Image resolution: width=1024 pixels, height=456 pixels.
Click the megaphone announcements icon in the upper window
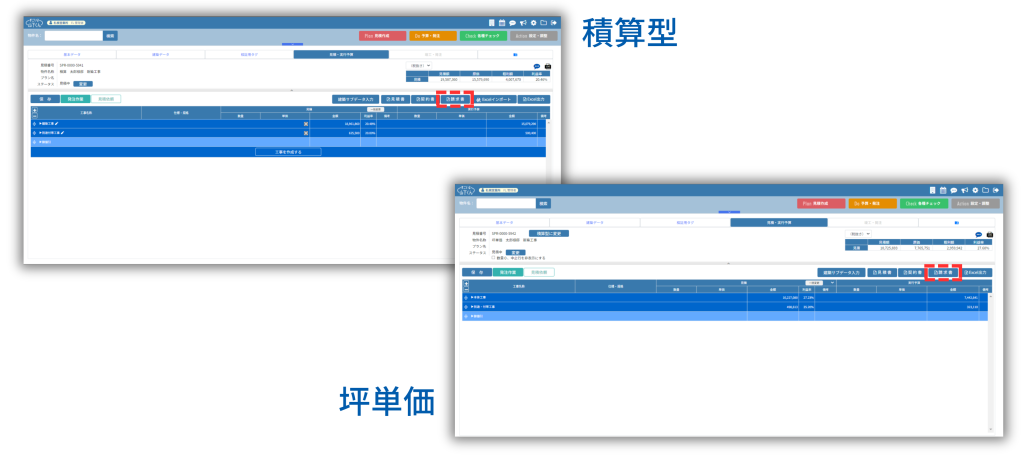coord(523,21)
